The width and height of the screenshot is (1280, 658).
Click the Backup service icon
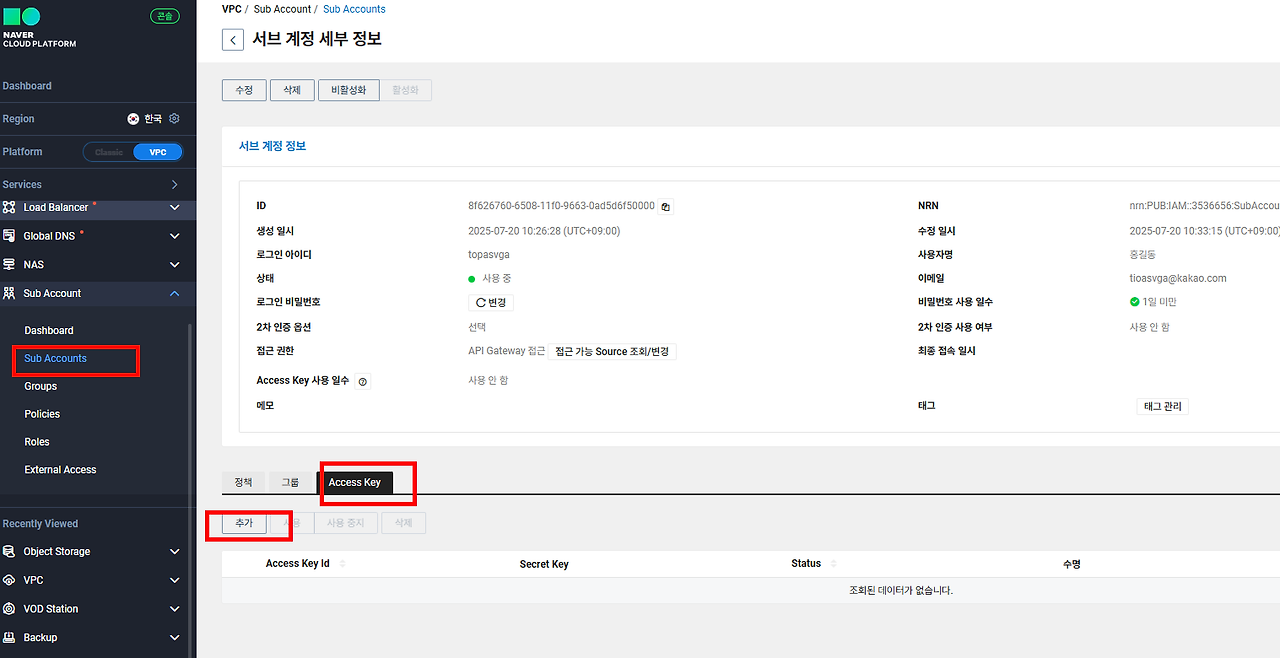9,637
